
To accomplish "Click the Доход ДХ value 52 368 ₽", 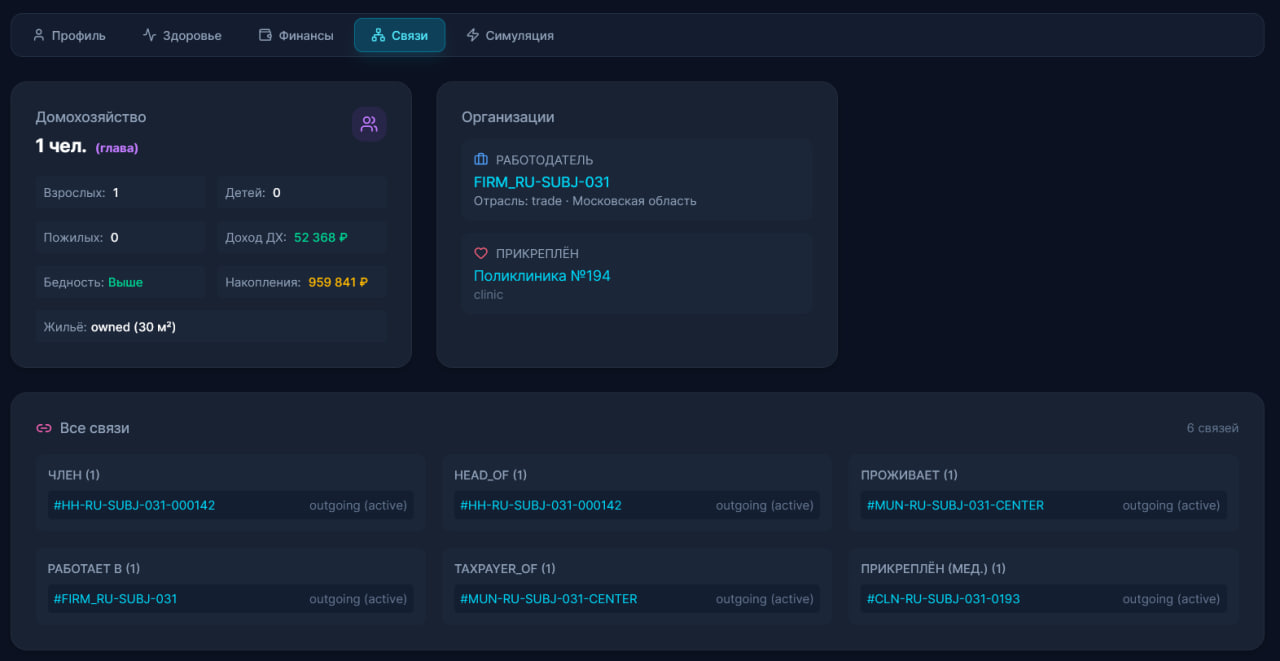I will click(320, 238).
